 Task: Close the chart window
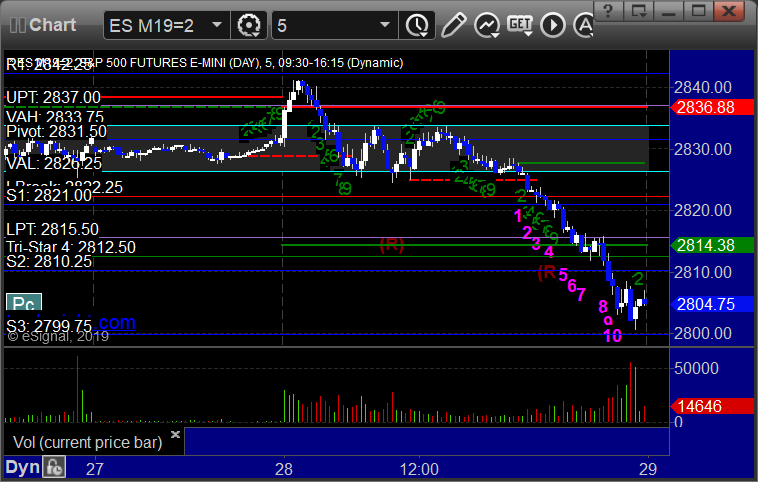coord(729,11)
